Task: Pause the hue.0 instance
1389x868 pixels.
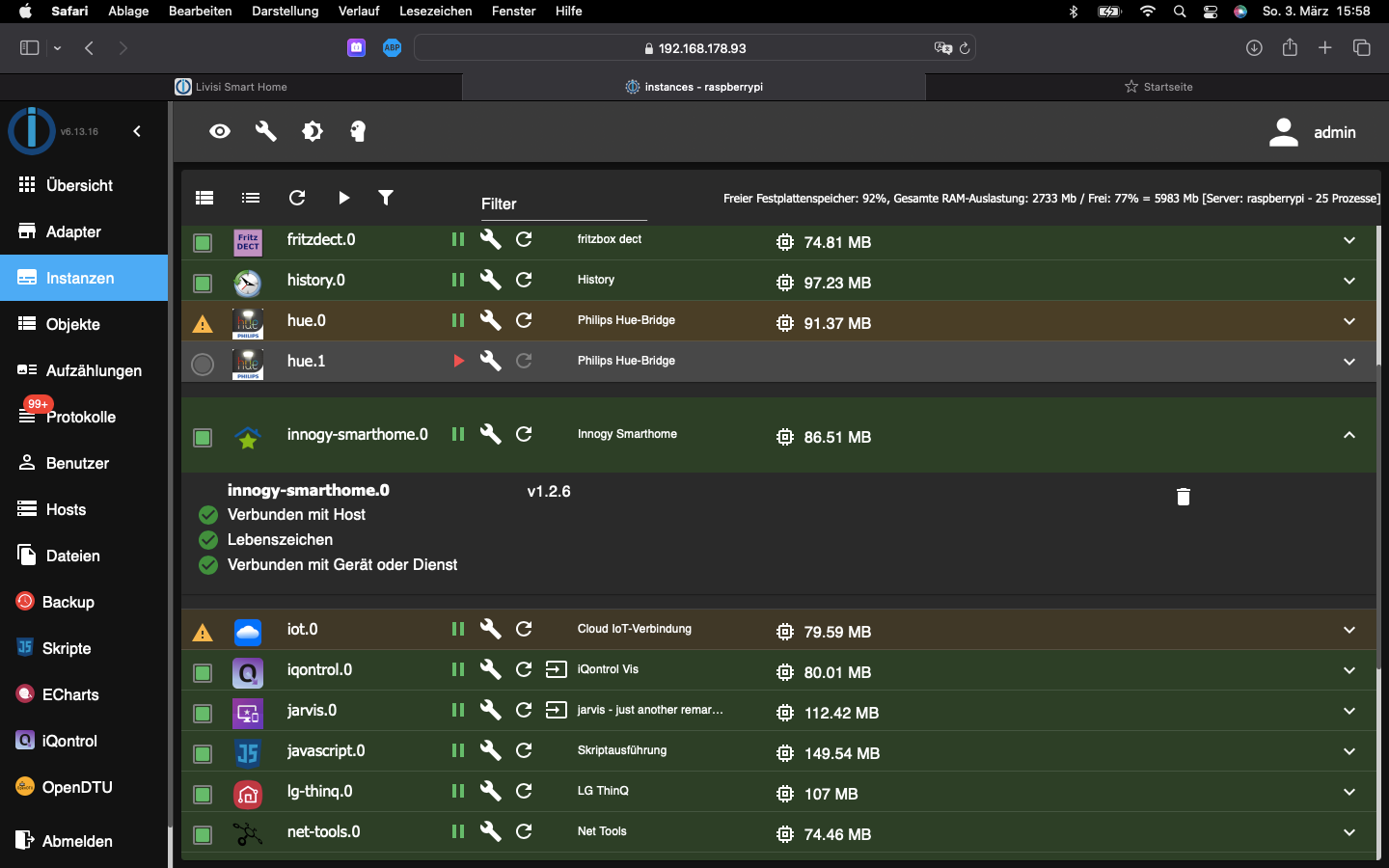Action: [458, 320]
